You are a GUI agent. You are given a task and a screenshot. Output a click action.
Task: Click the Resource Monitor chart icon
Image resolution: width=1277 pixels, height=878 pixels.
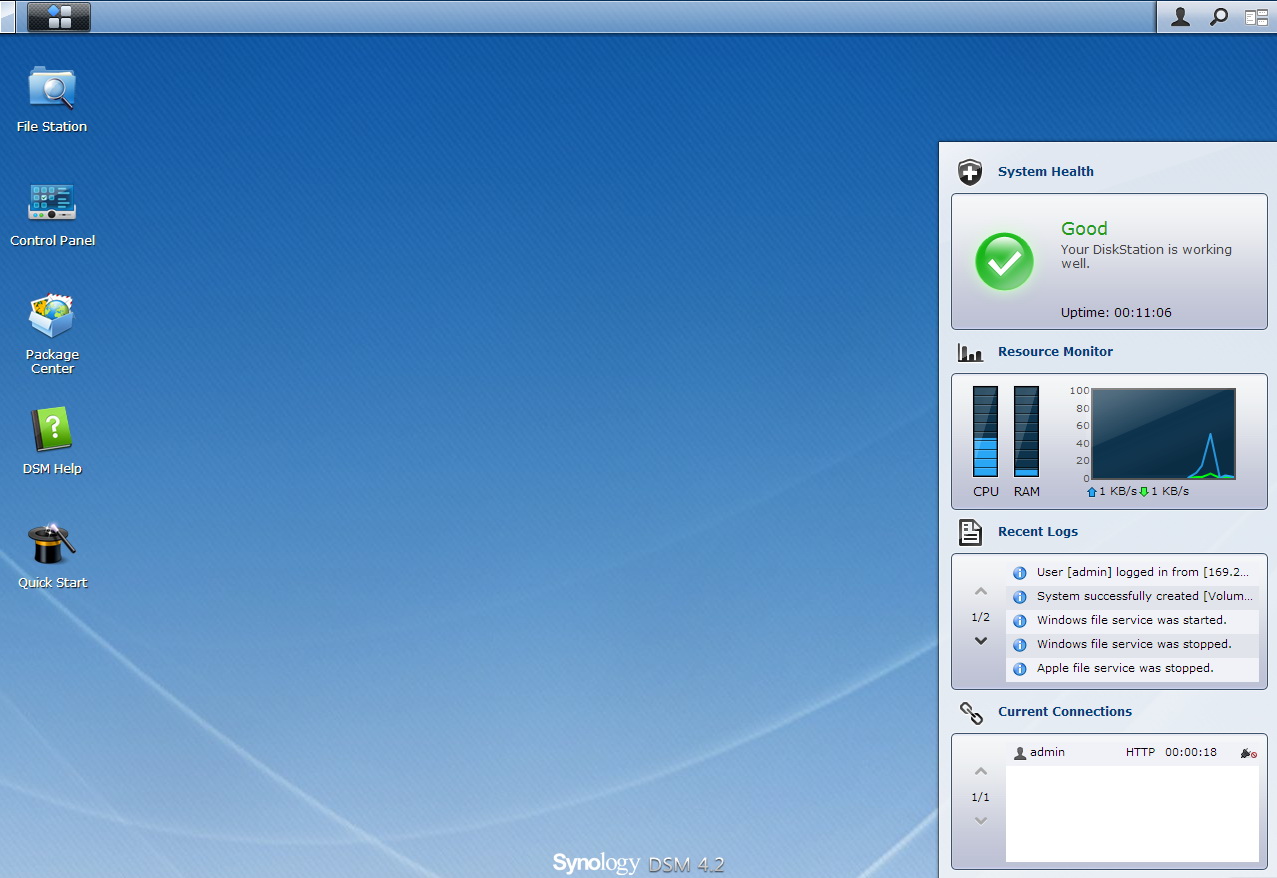(x=970, y=352)
